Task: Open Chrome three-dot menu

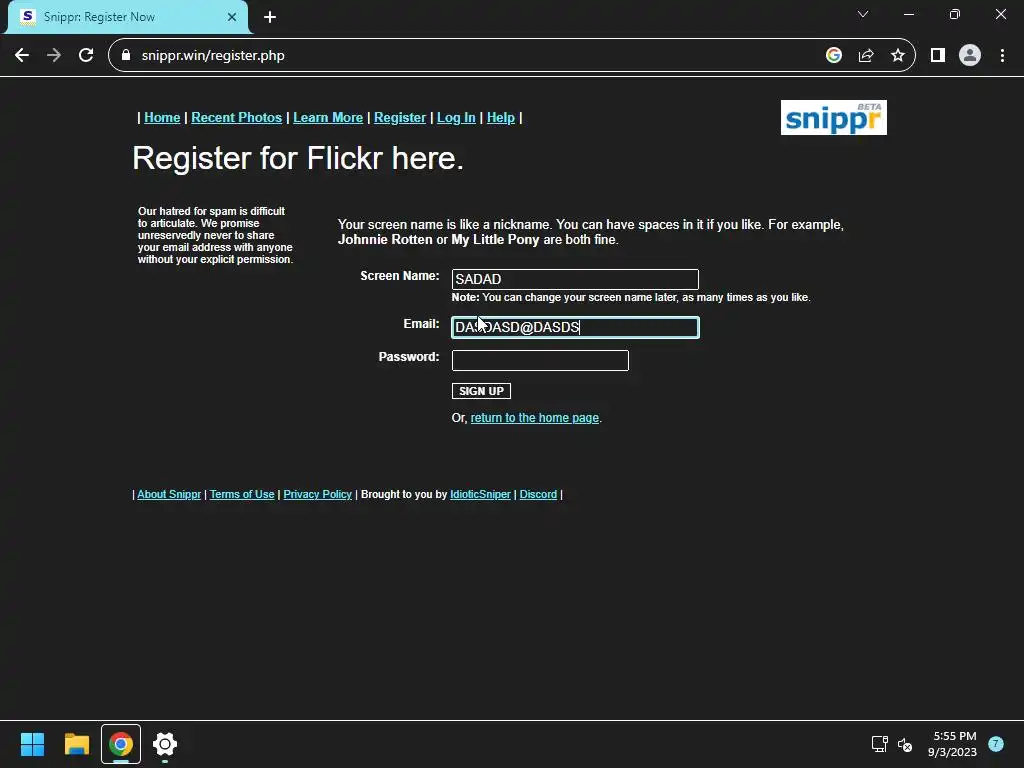Action: [x=1002, y=56]
